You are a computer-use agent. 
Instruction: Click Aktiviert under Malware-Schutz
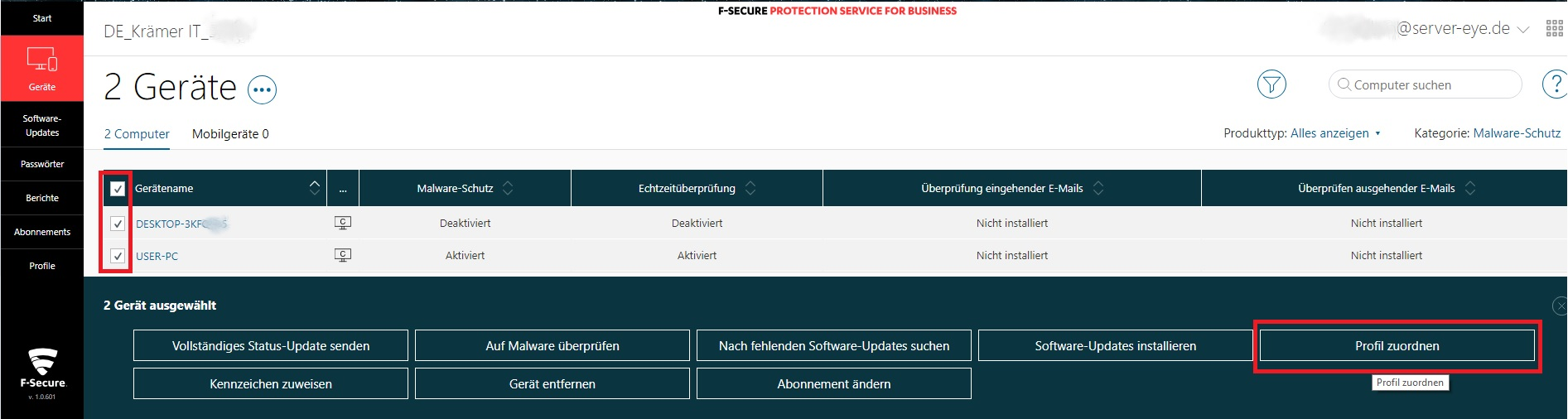tap(465, 255)
